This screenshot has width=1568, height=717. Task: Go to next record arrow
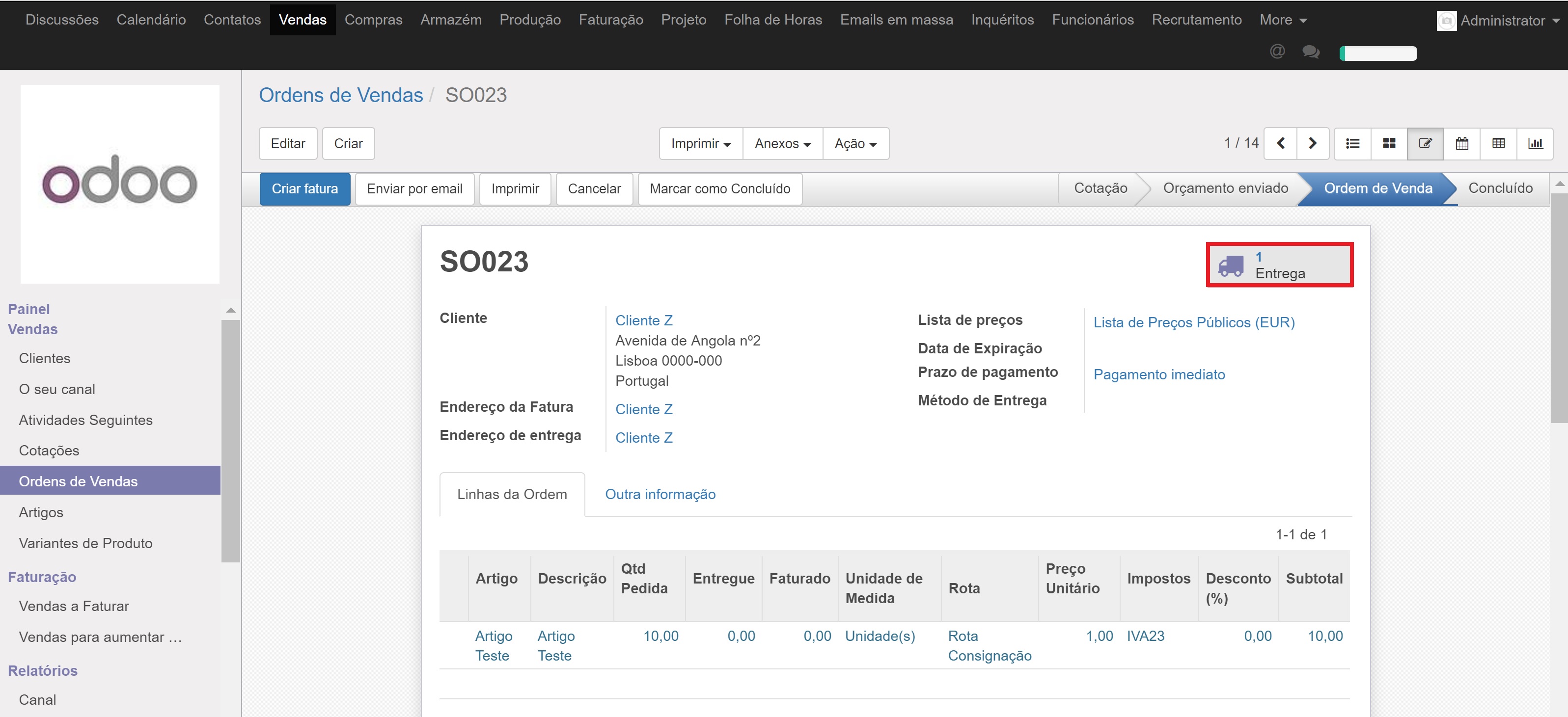[1312, 143]
